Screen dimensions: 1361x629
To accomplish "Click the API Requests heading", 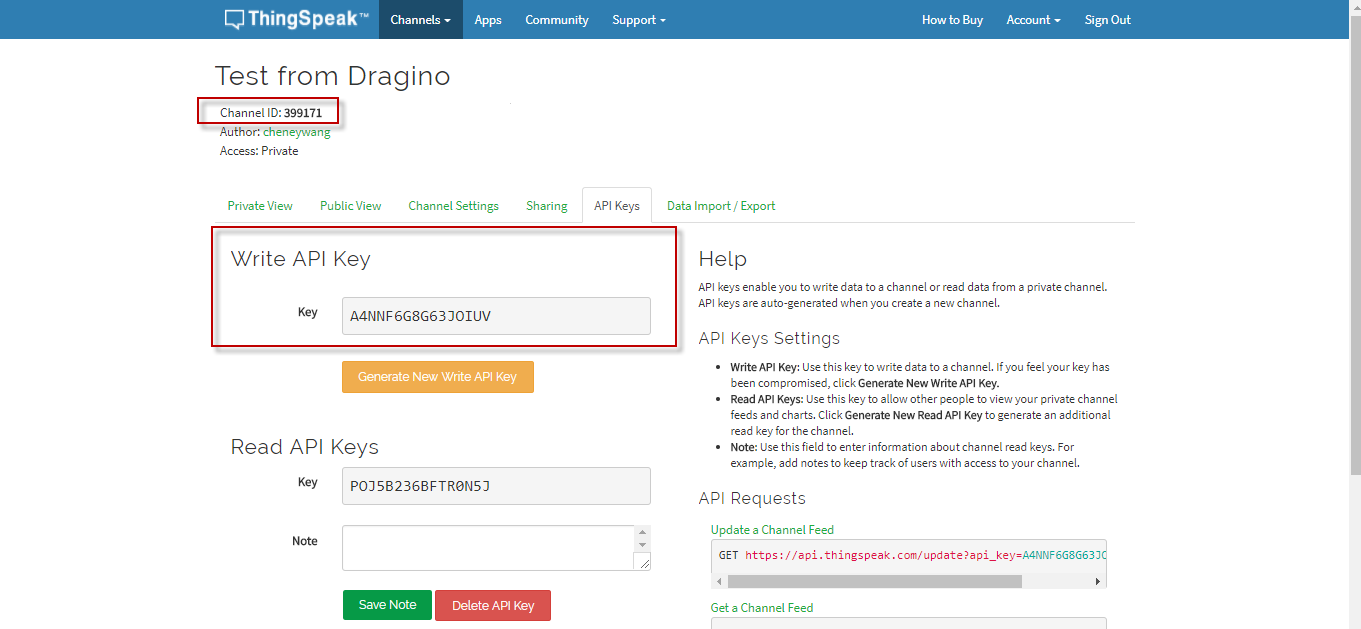I will tap(752, 498).
